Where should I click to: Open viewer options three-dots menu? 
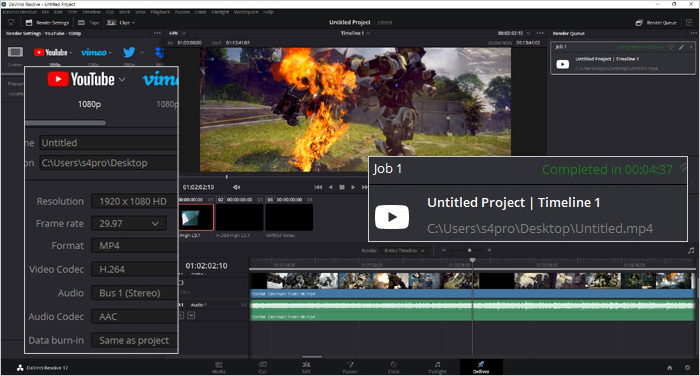[540, 33]
